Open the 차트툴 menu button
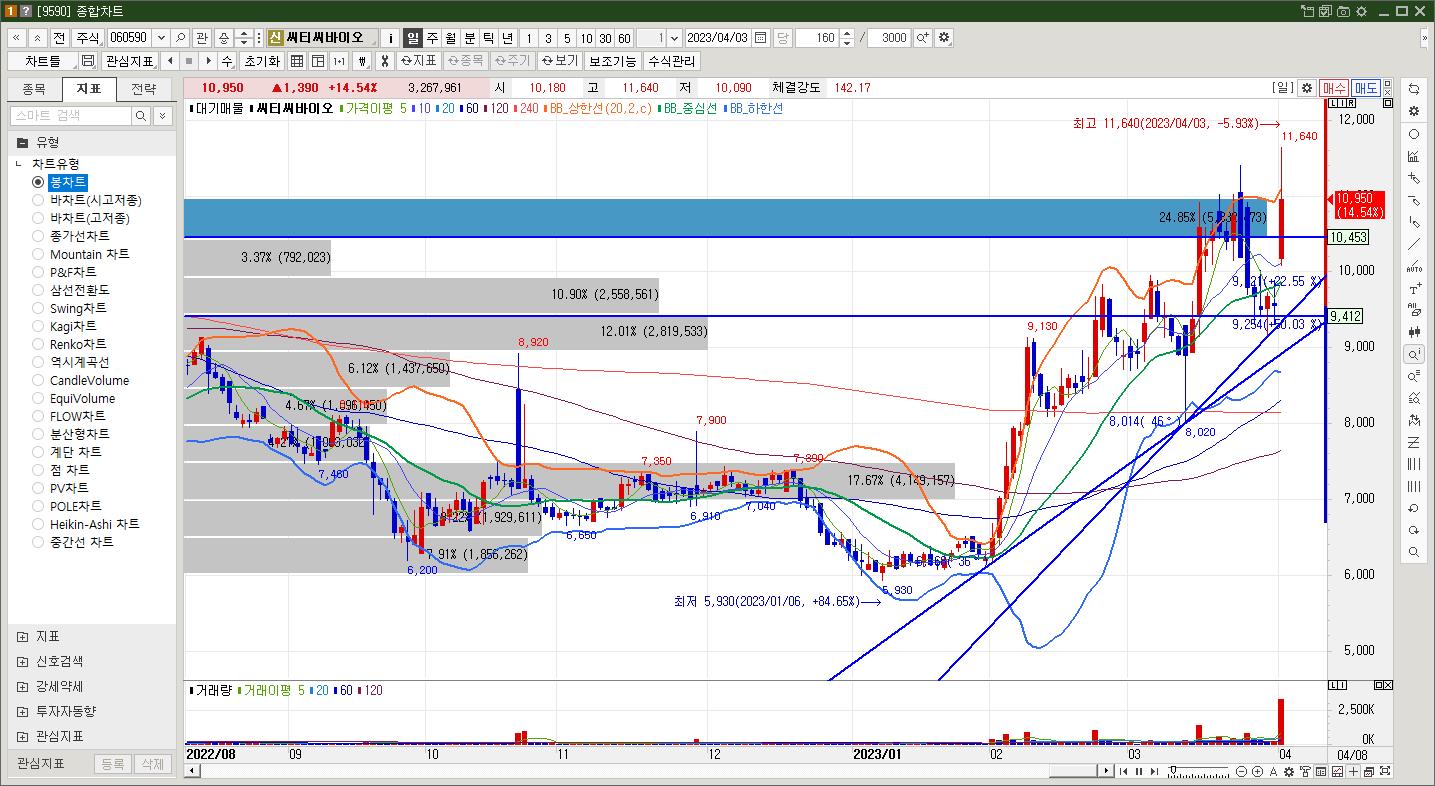The height and width of the screenshot is (786, 1435). pyautogui.click(x=42, y=61)
